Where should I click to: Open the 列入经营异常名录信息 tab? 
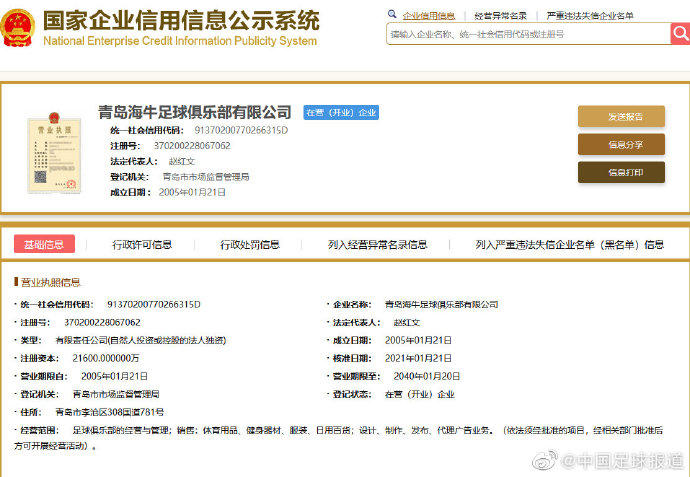click(x=377, y=245)
